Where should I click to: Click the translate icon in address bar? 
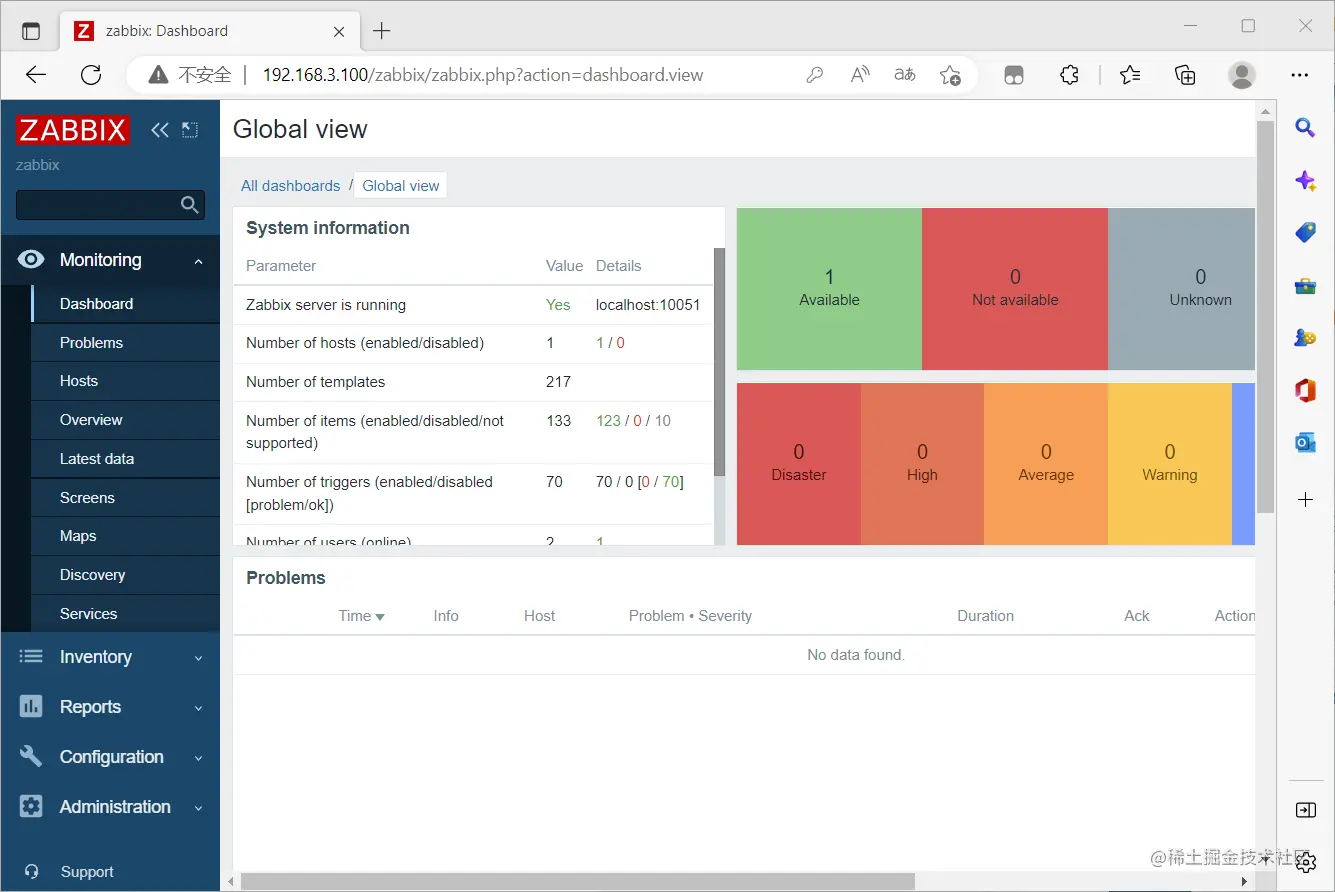pos(905,75)
